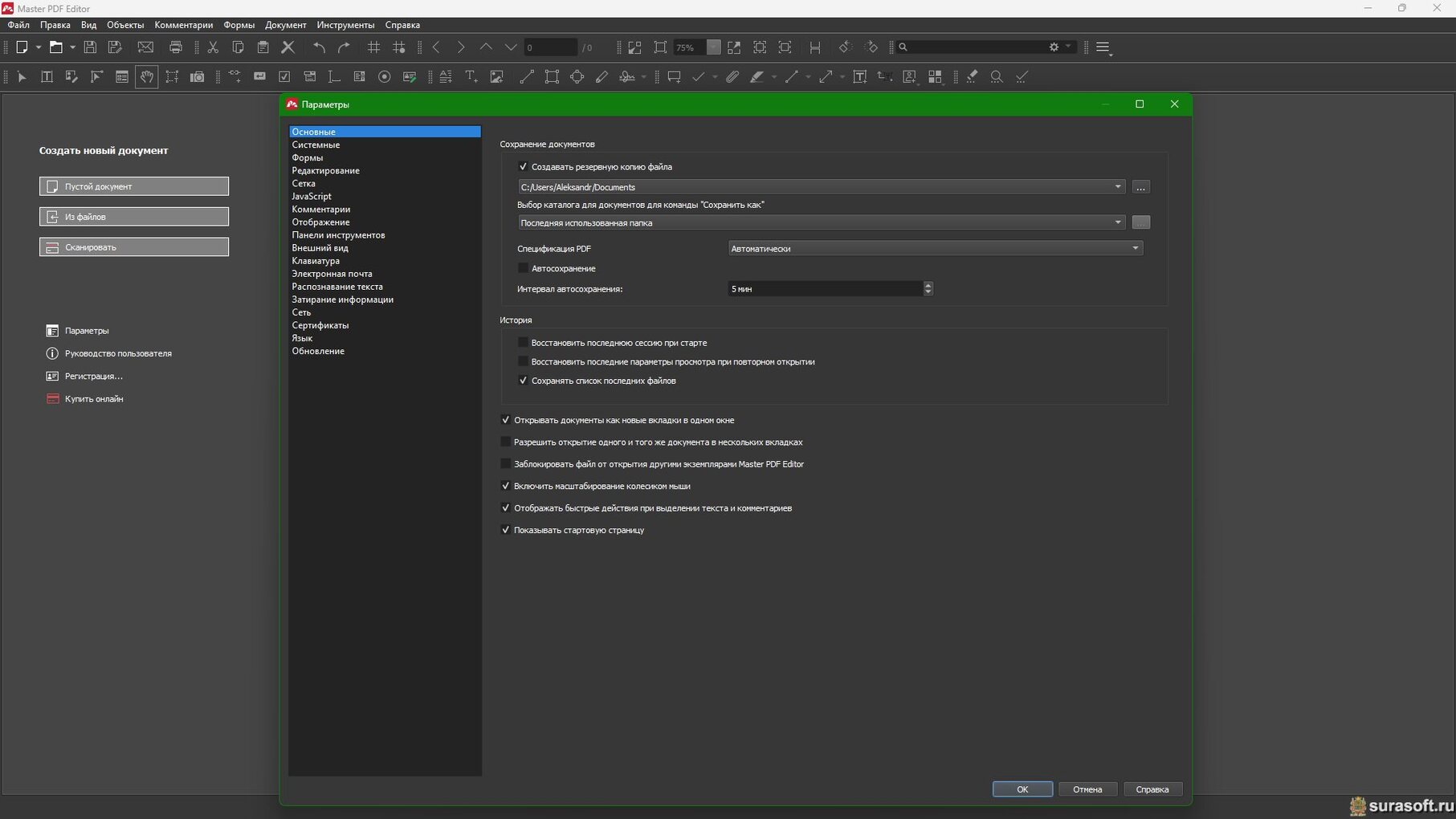This screenshot has height=819, width=1456.
Task: Click the Print icon
Action: point(175,47)
